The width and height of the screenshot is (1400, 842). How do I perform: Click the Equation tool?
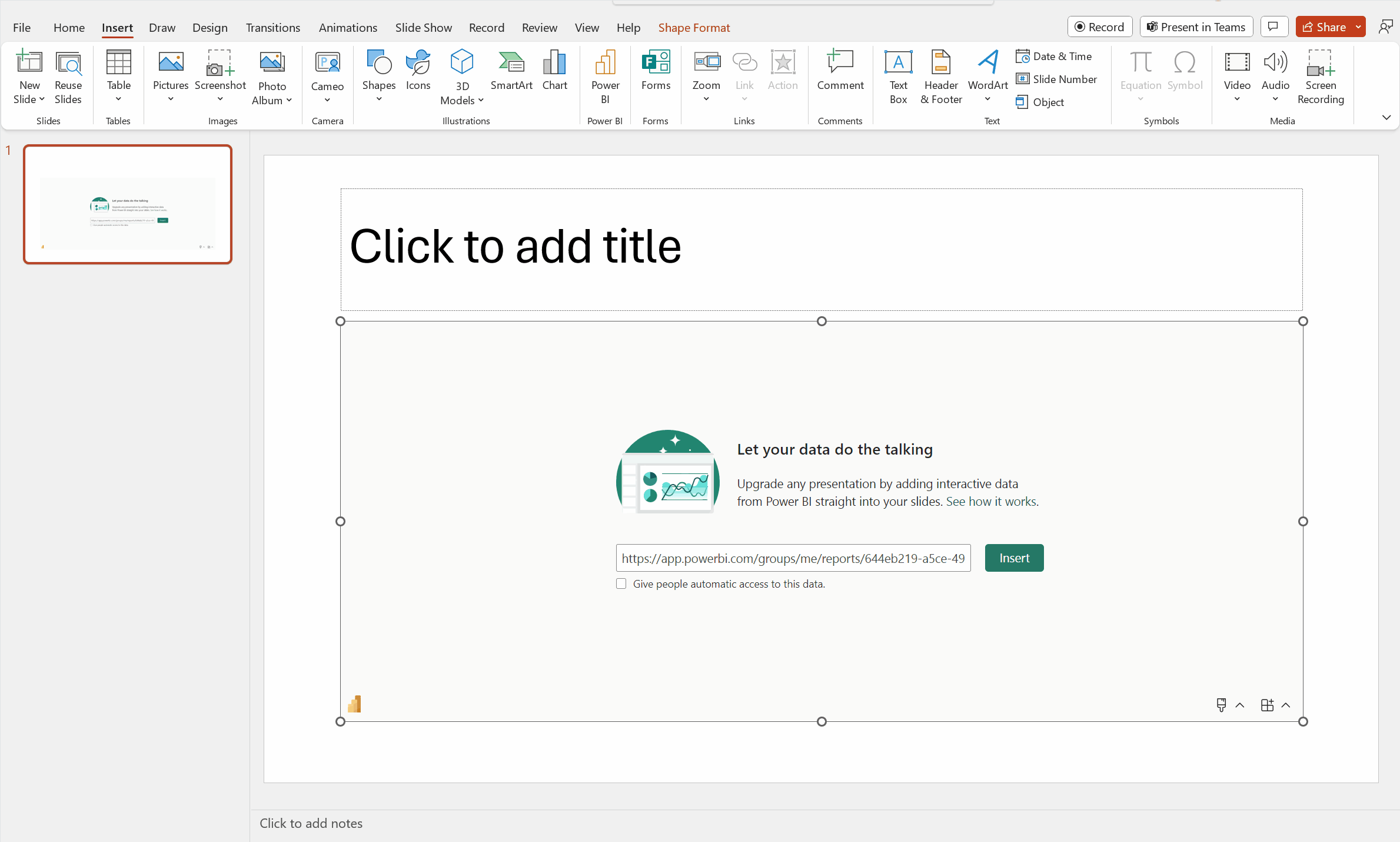pos(1141,70)
